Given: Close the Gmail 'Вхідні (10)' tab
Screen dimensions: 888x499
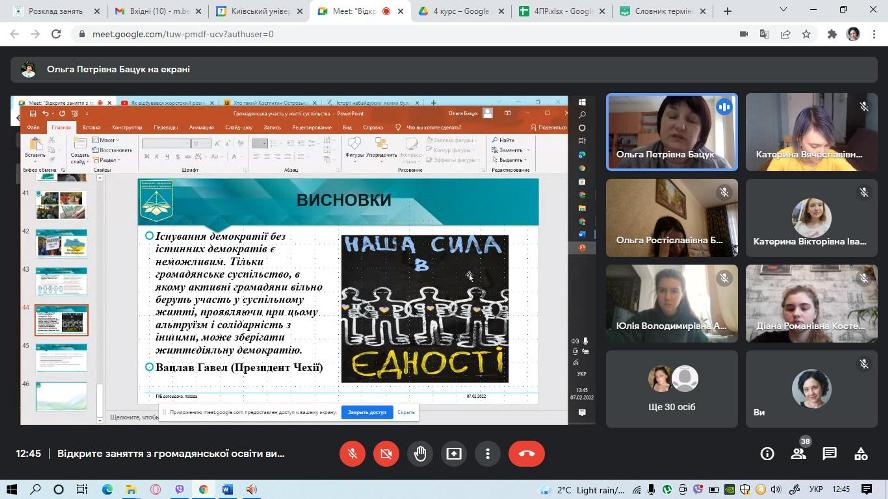Looking at the screenshot, I should pos(198,11).
